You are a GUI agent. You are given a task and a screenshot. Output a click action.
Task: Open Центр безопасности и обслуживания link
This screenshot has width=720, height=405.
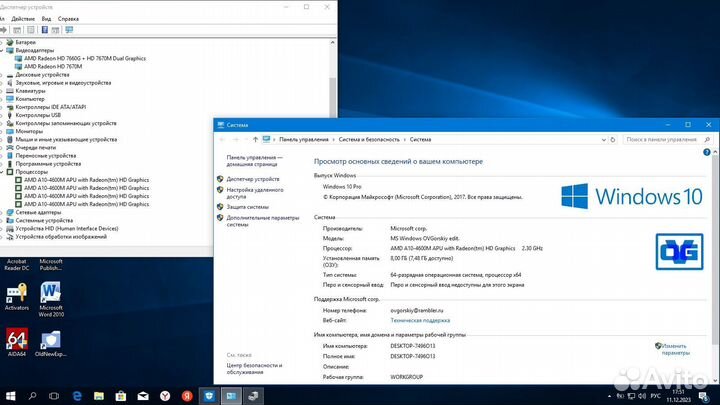pos(254,369)
